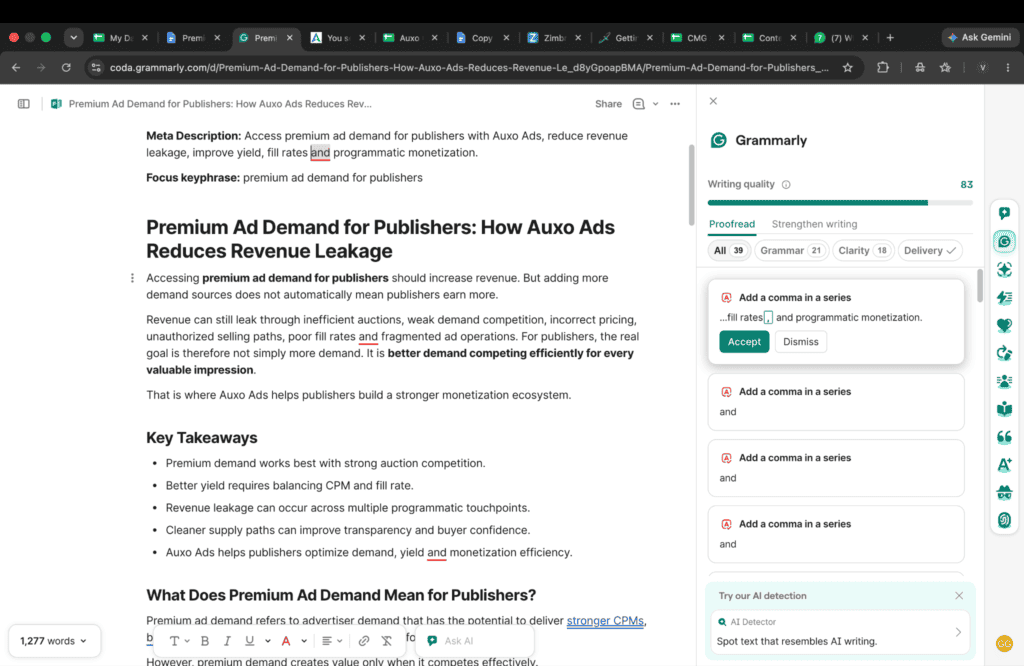Open the quotation marks sidebar icon
The image size is (1024, 666).
click(1004, 437)
